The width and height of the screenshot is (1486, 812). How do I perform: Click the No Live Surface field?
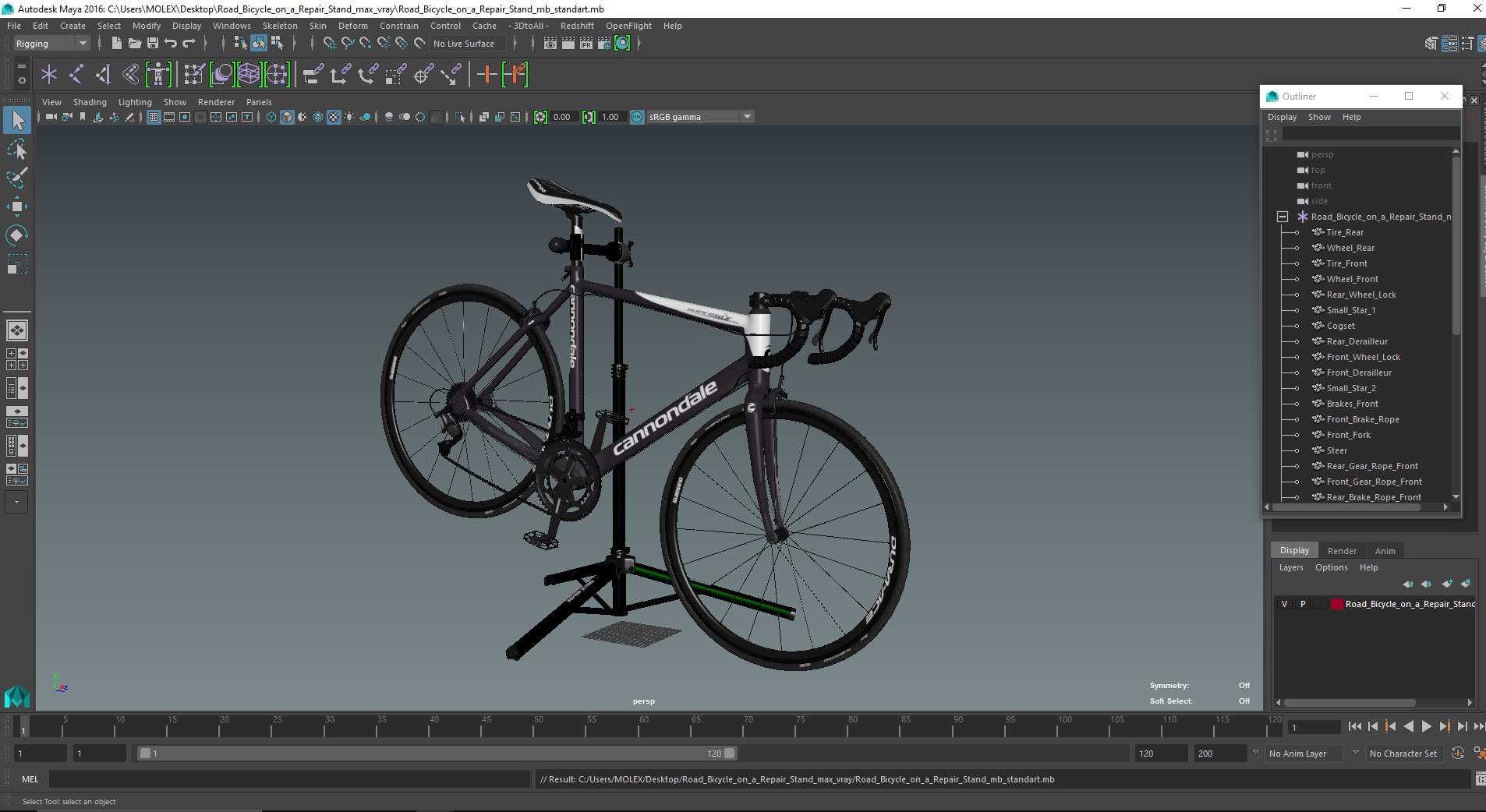point(468,44)
